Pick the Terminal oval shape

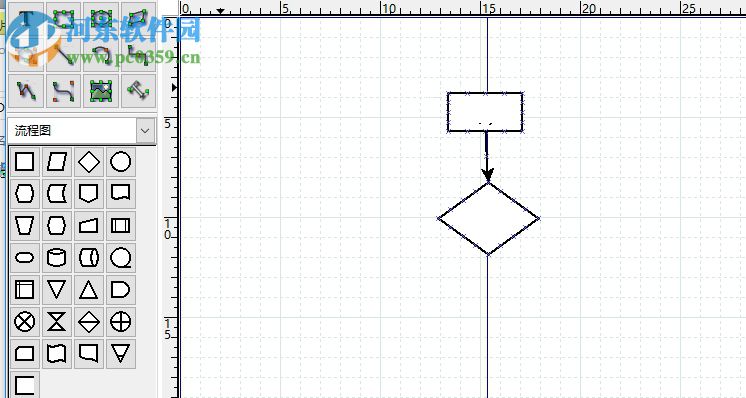24,258
